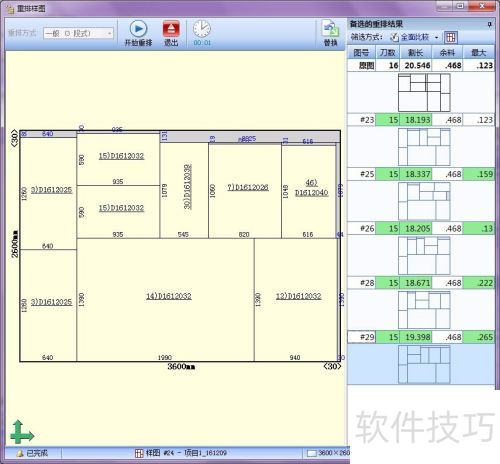Click the green axis arrows icon
Screen dimensions: 500x464
click(22, 432)
